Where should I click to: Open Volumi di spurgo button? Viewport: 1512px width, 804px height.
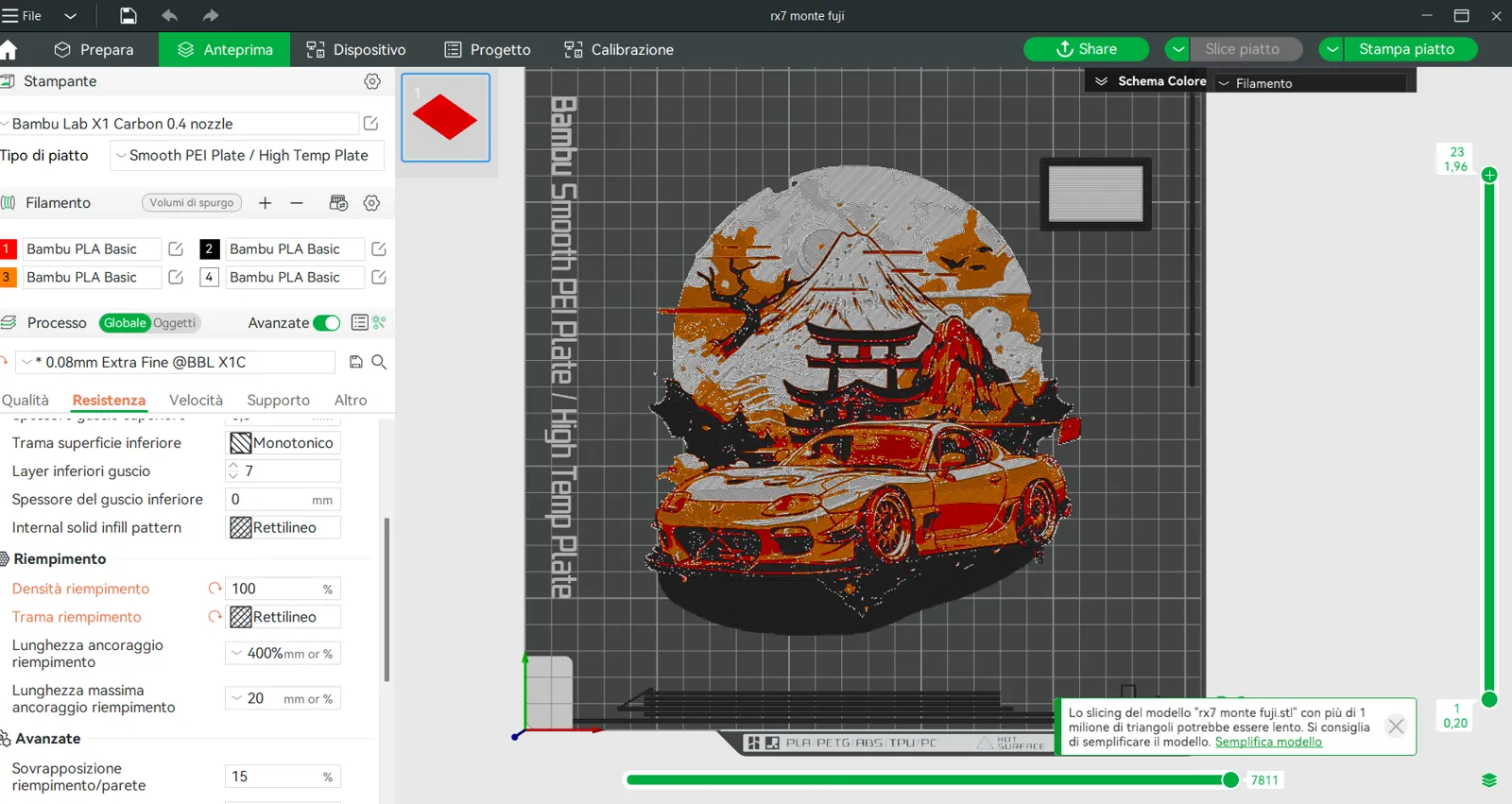pyautogui.click(x=192, y=203)
